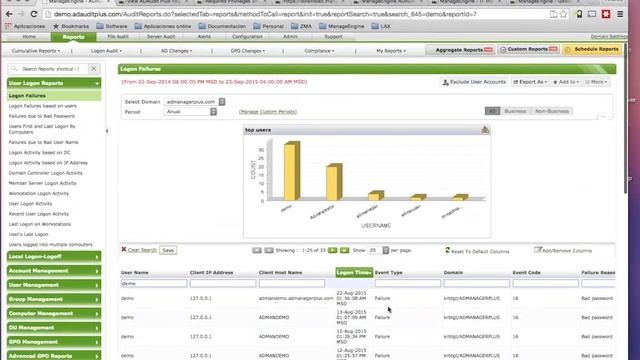Open Failures due to Bad Password report
The image size is (640, 360).
click(x=42, y=116)
